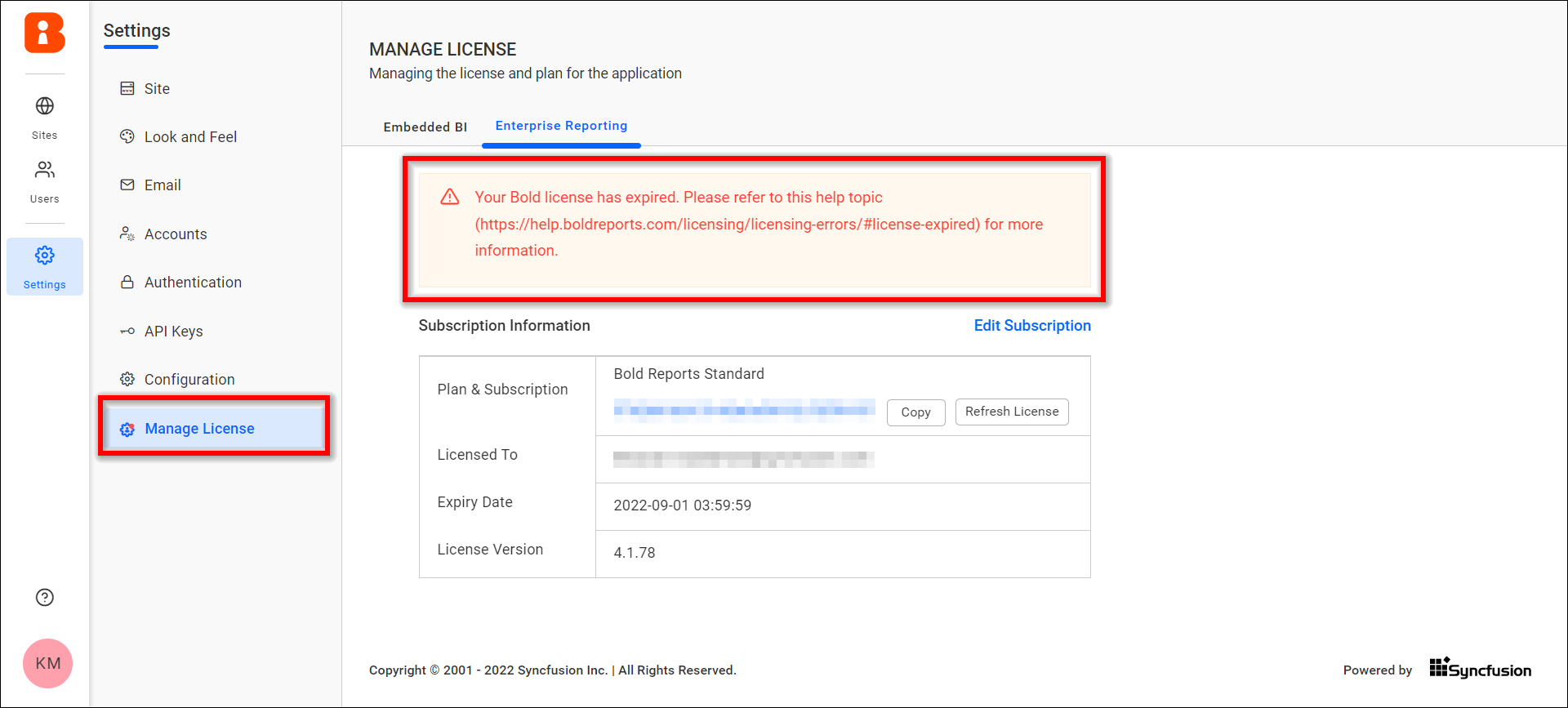Copy the license key with Copy button

coord(915,412)
